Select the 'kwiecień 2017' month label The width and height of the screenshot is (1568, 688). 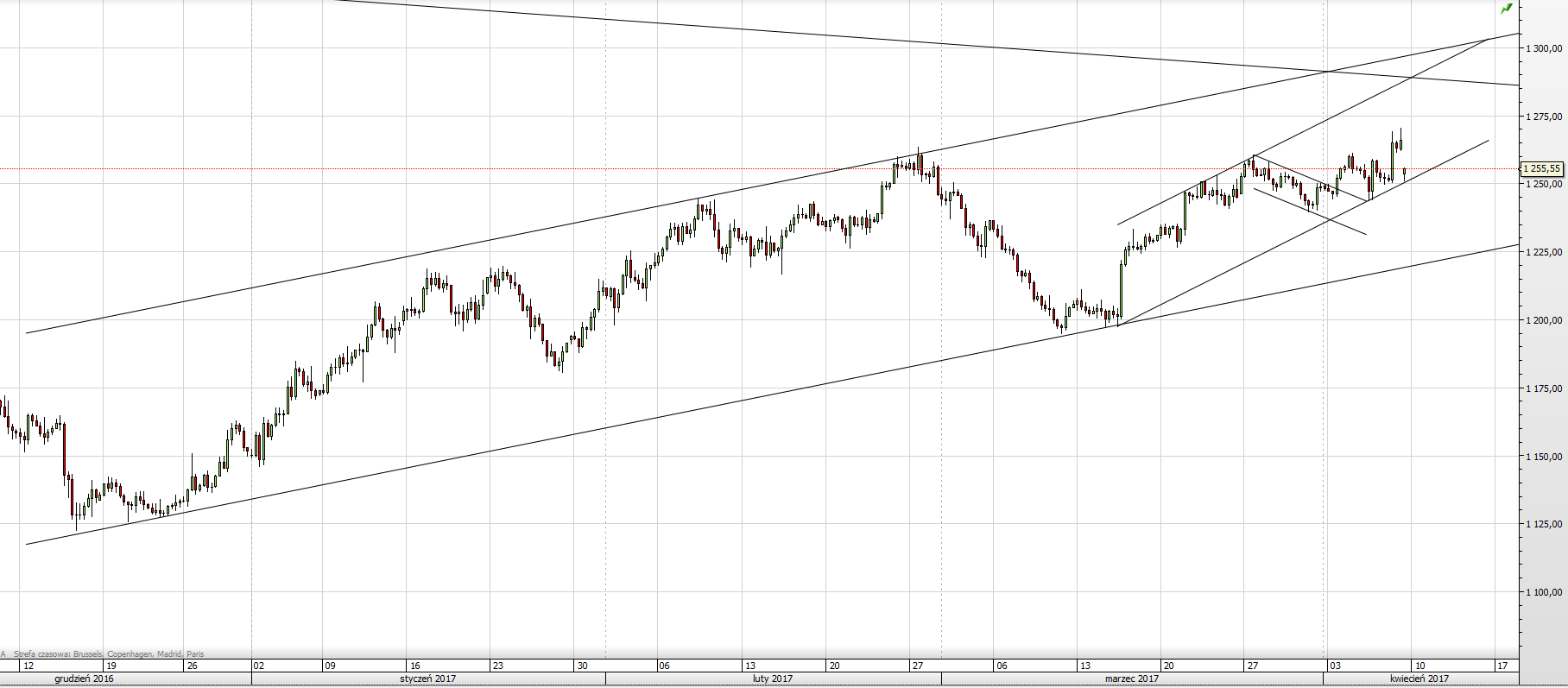click(x=1419, y=679)
